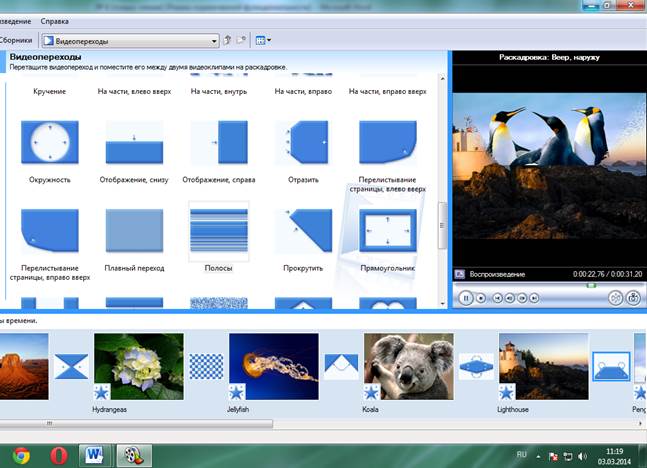Step to the previous frame
This screenshot has height=468, width=647.
point(510,298)
